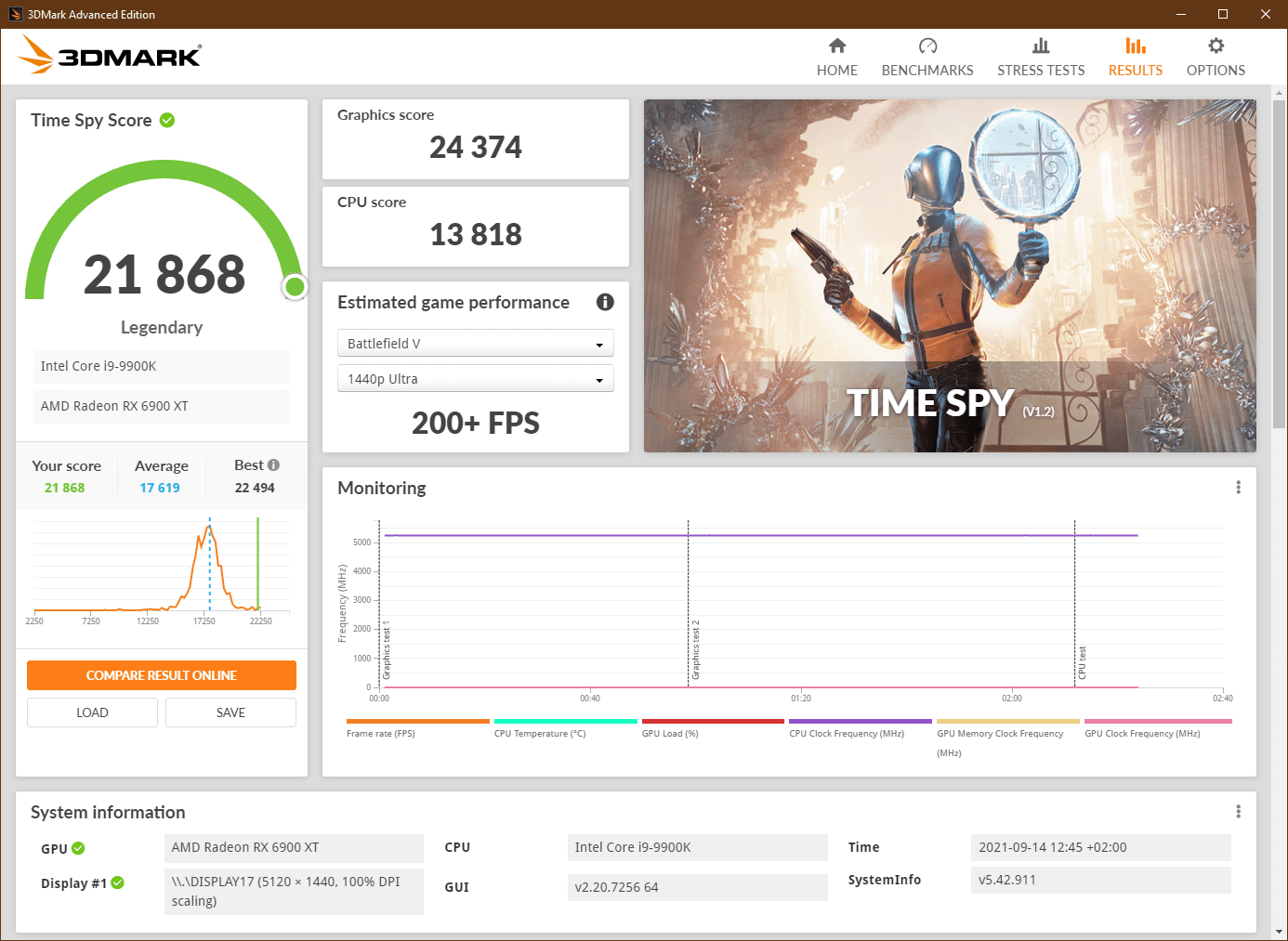Toggle CPU Temperature legend swatch
The image size is (1288, 941).
pyautogui.click(x=566, y=721)
